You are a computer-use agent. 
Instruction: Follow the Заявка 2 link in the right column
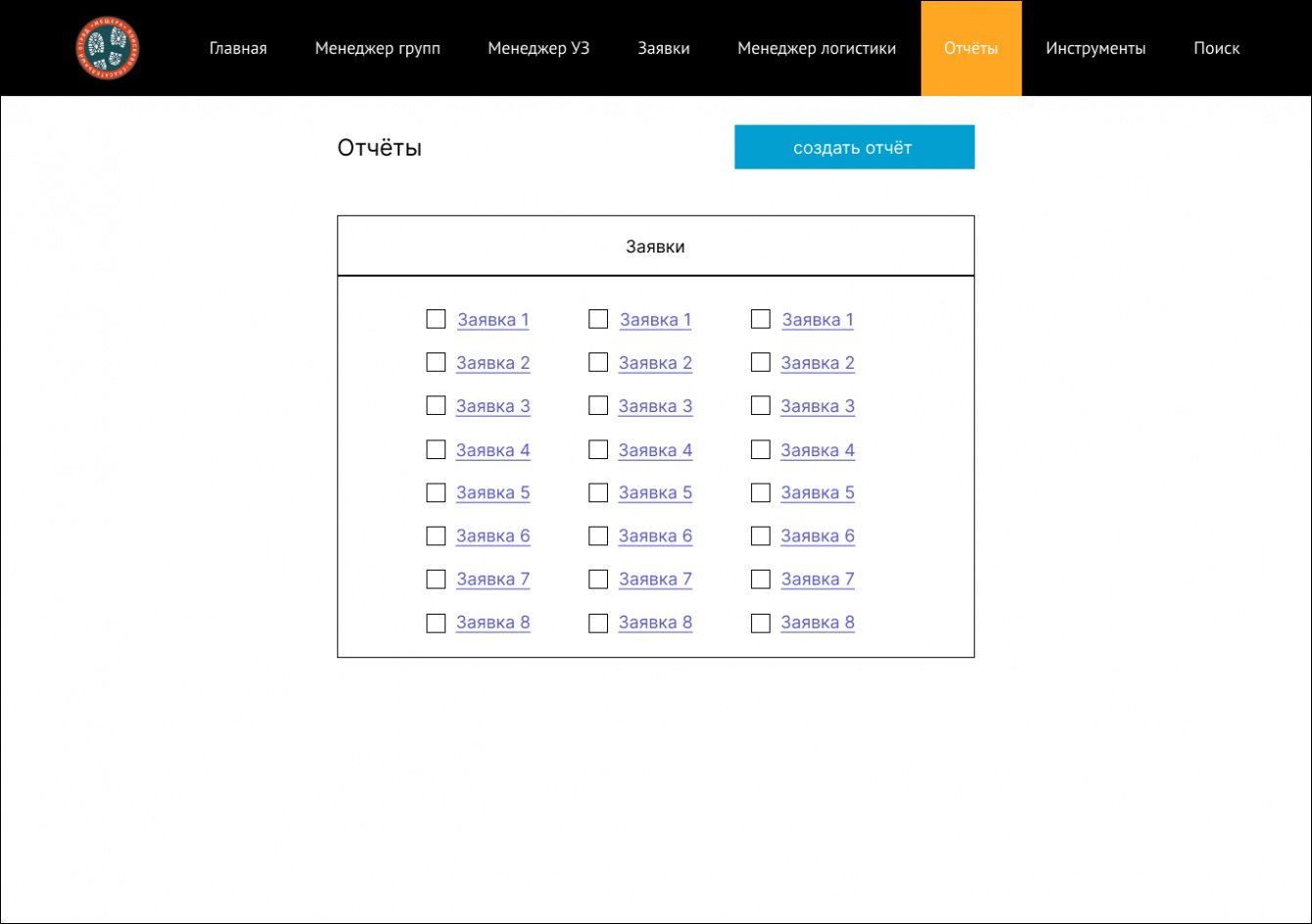[x=819, y=363]
